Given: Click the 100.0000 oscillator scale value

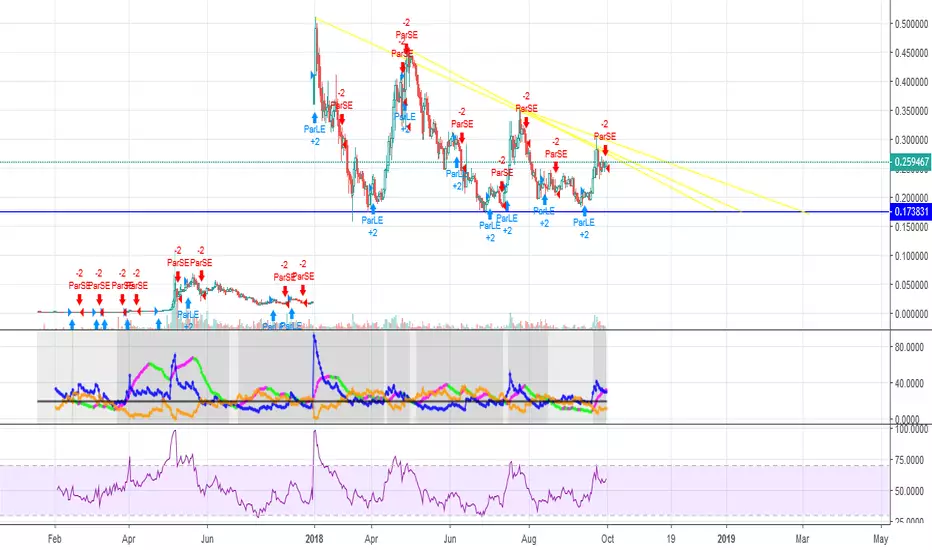Looking at the screenshot, I should 910,429.
